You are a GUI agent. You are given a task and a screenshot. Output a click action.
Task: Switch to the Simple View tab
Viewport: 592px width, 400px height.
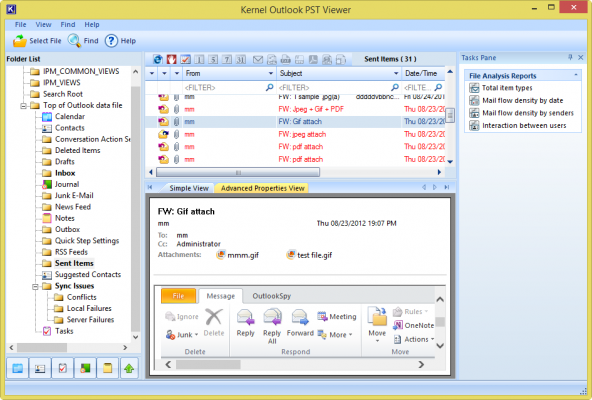[x=189, y=188]
